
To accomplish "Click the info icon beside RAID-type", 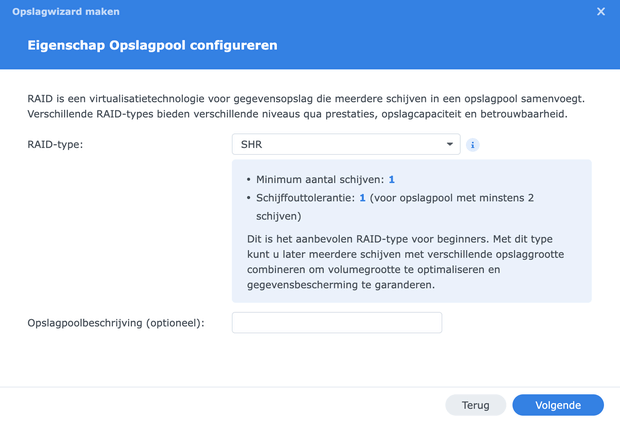I will (x=473, y=145).
